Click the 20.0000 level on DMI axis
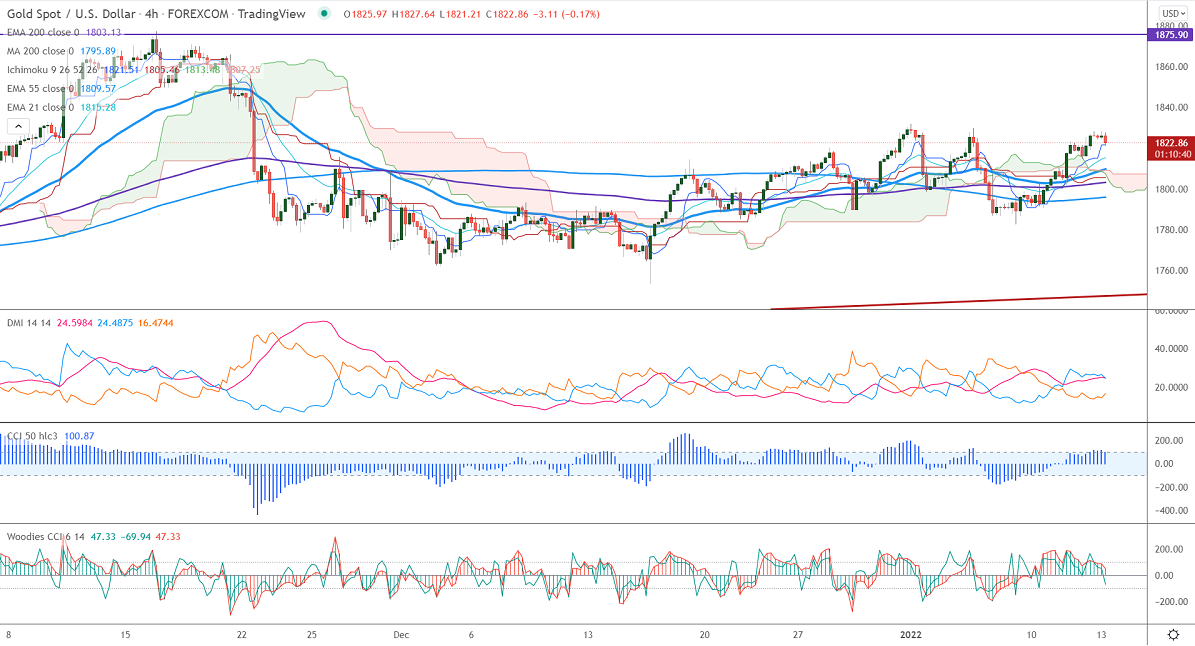 (1171, 387)
